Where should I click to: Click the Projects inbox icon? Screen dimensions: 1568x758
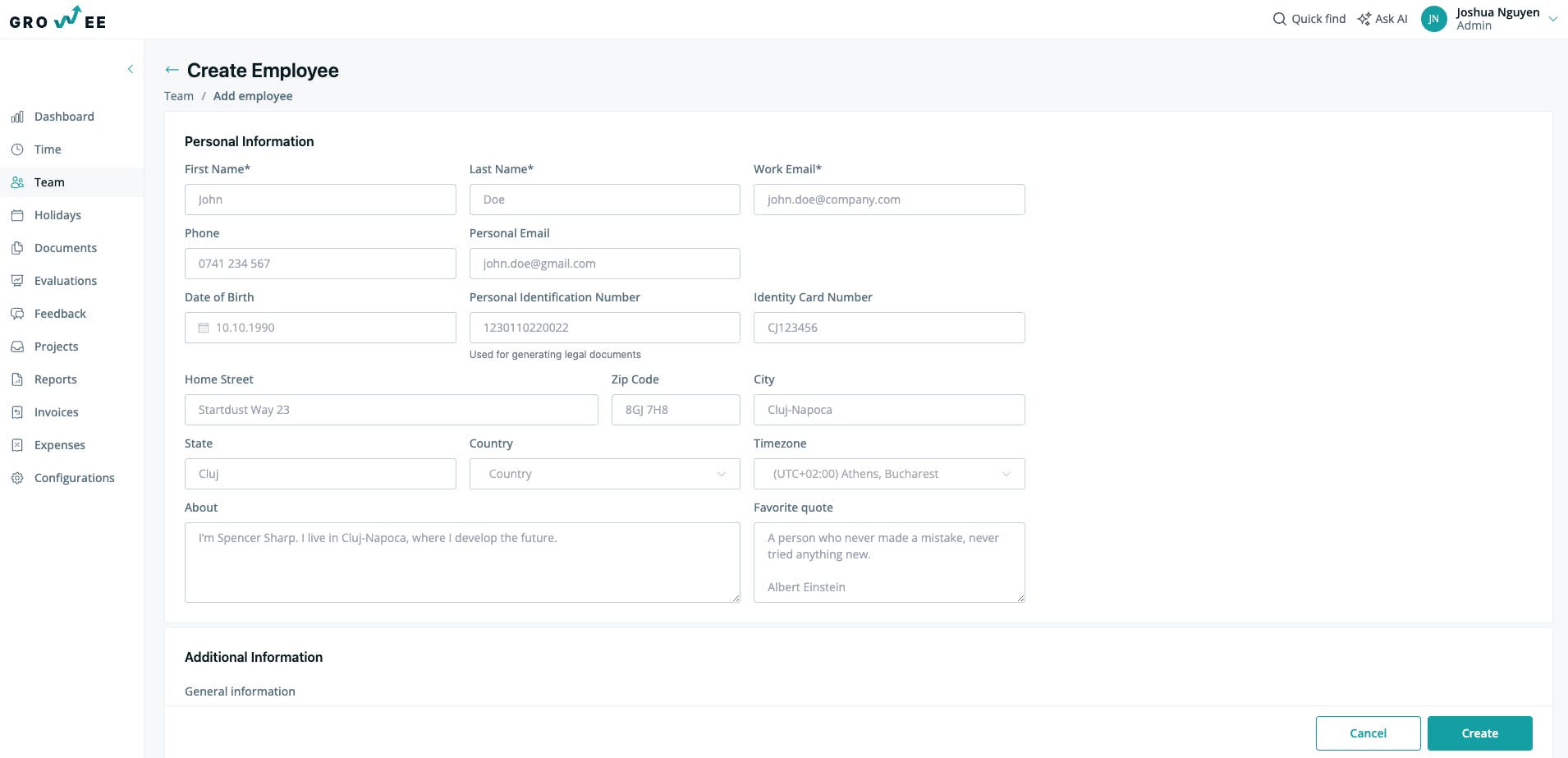point(17,347)
